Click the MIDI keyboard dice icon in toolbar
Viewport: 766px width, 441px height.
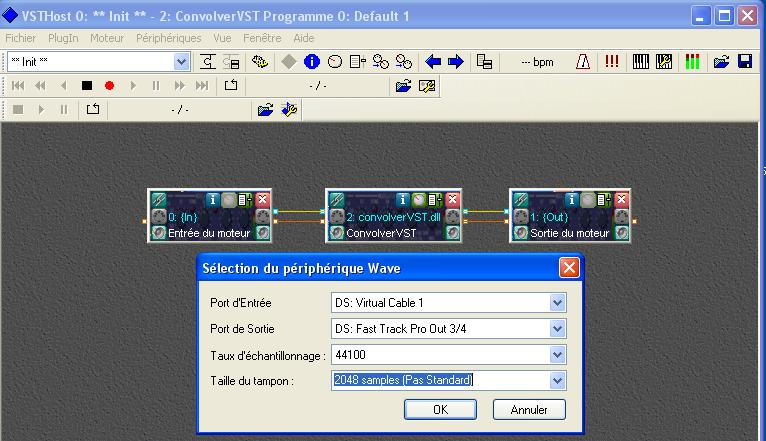(260, 62)
